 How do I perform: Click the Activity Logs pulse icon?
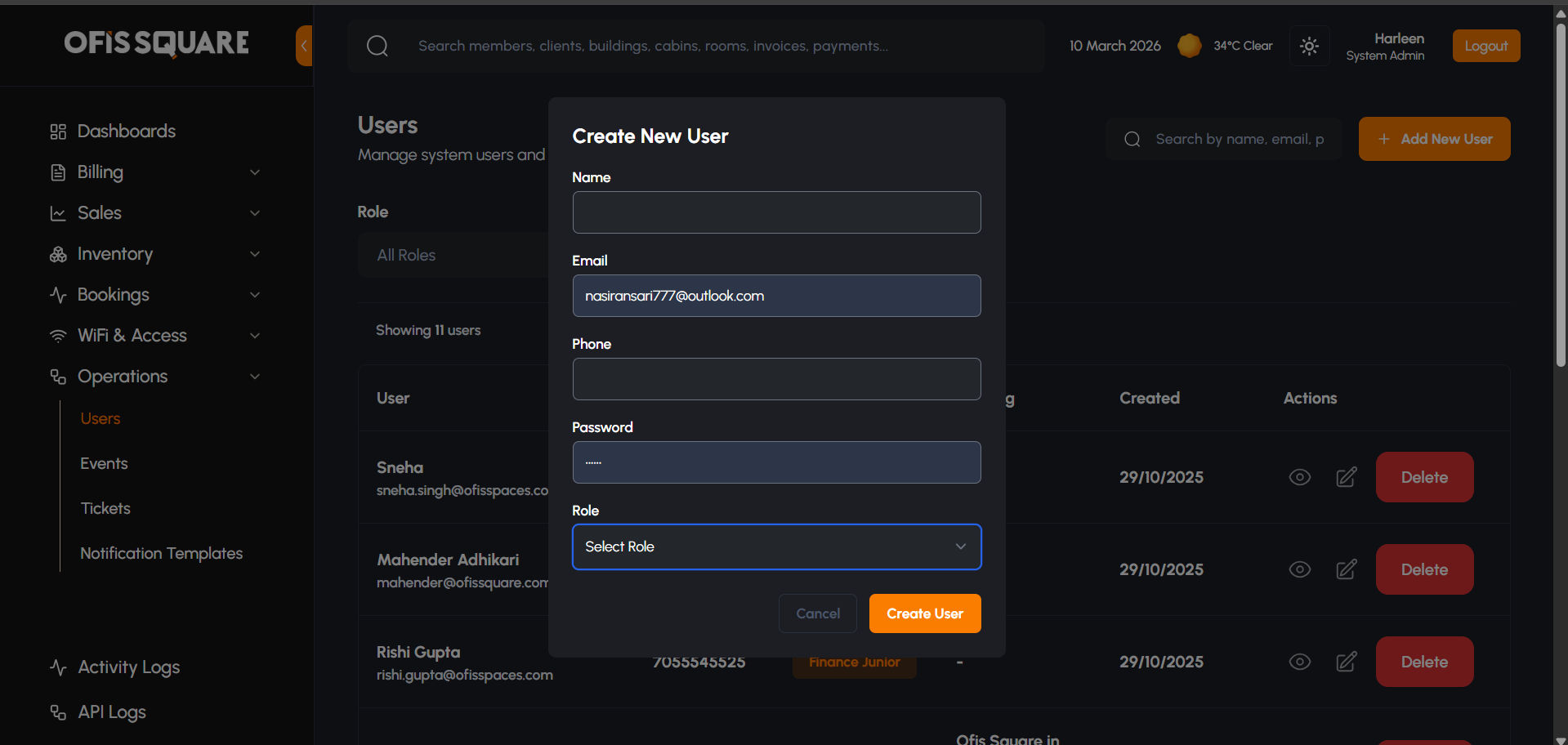(x=58, y=667)
